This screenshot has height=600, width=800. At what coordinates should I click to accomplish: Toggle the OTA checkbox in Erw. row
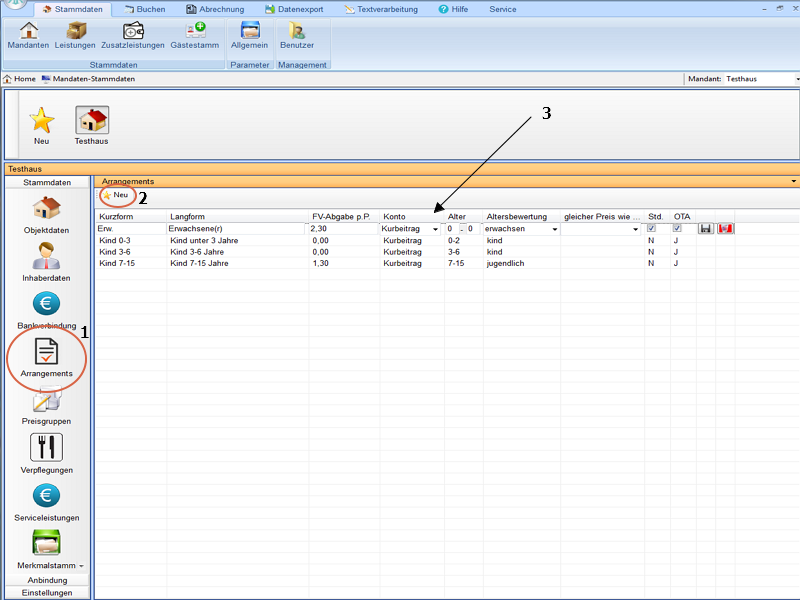[x=677, y=229]
